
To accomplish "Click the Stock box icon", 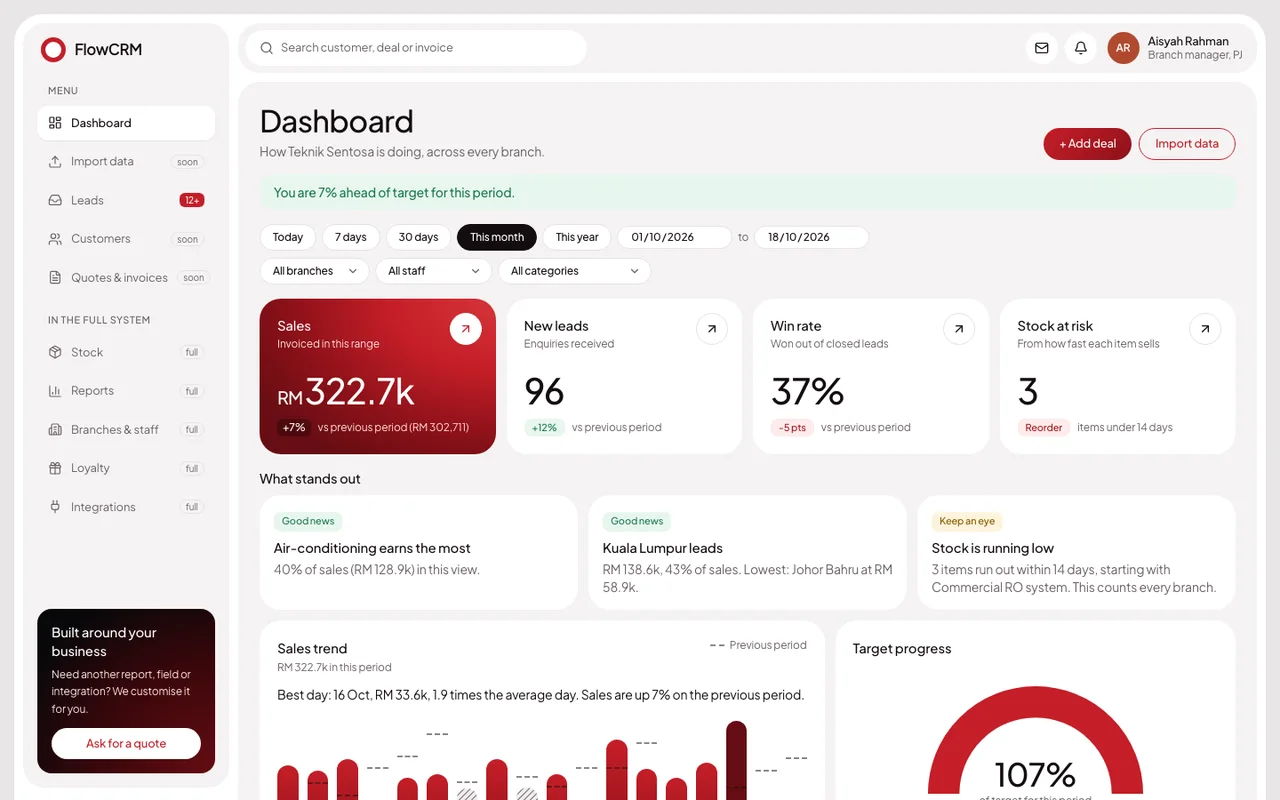I will (x=55, y=352).
